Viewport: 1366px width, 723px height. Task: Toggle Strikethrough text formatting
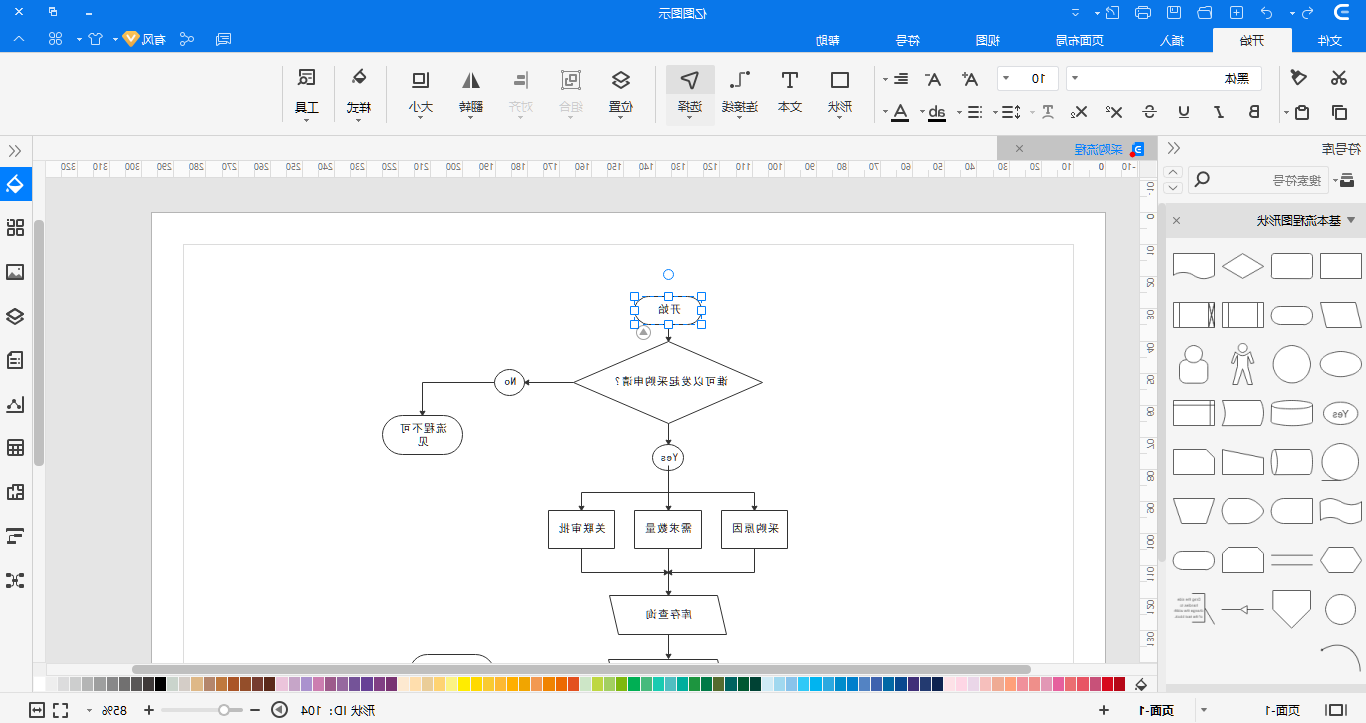(x=1150, y=112)
